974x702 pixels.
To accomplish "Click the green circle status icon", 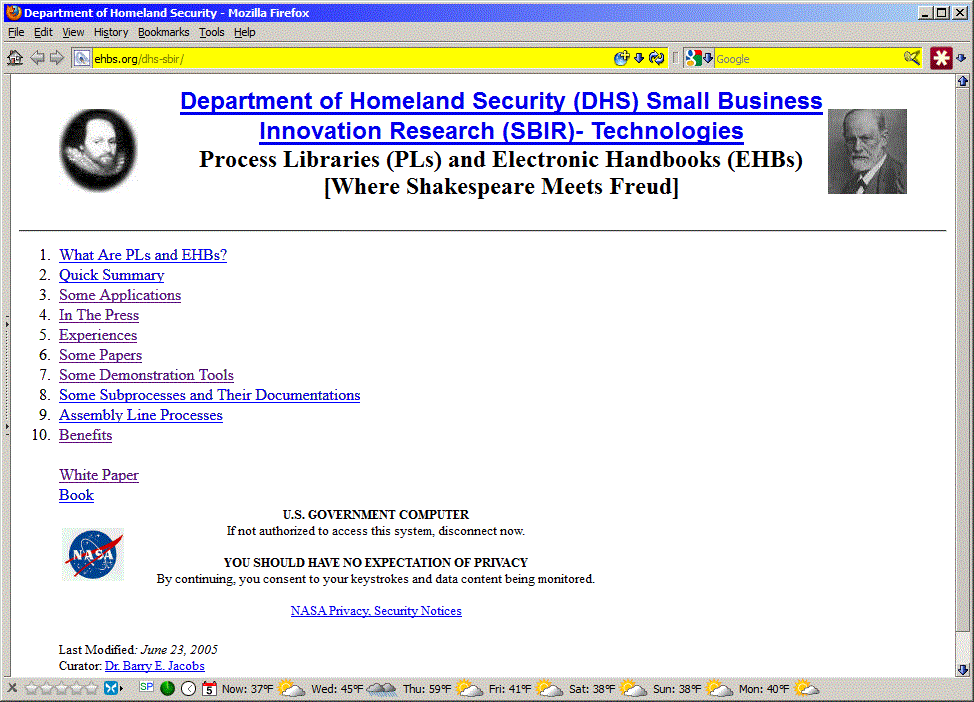I will [167, 688].
